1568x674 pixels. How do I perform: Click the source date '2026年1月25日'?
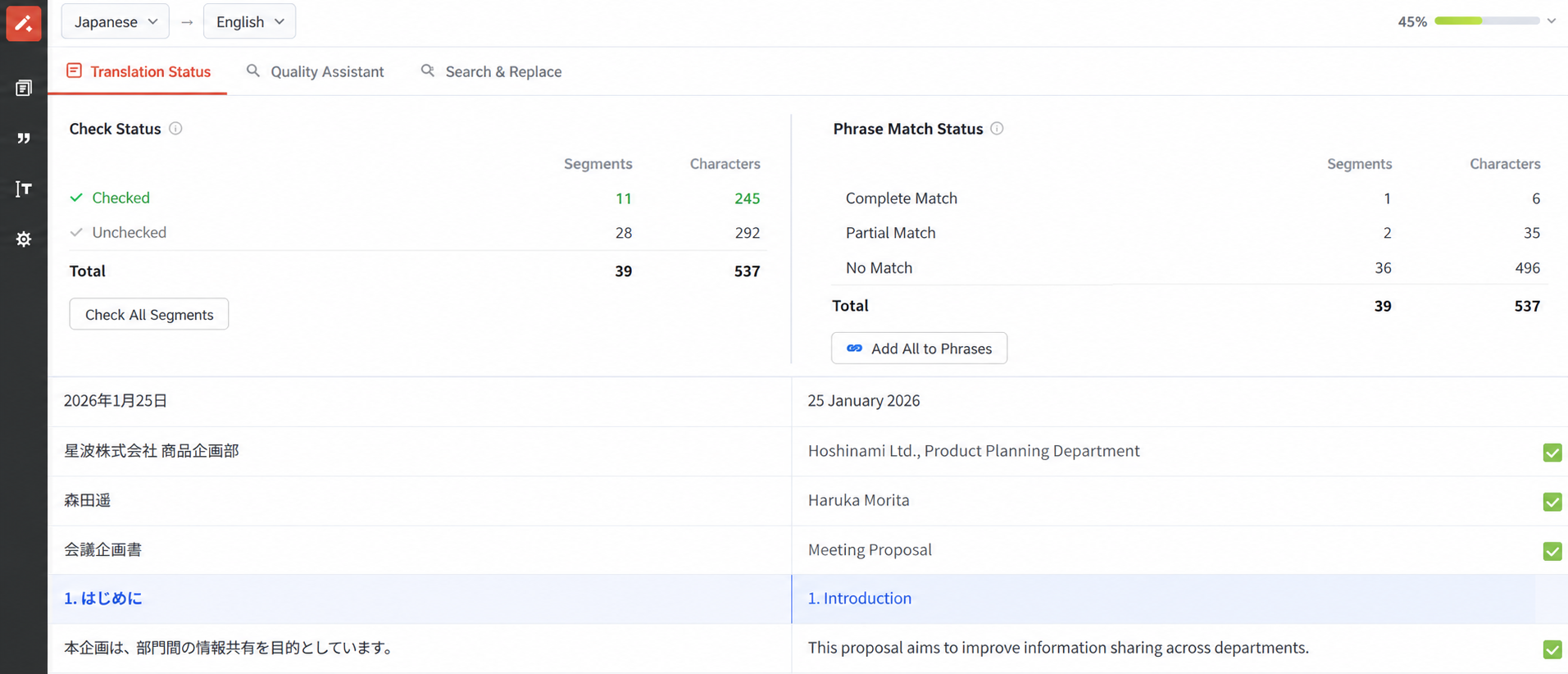pyautogui.click(x=116, y=401)
